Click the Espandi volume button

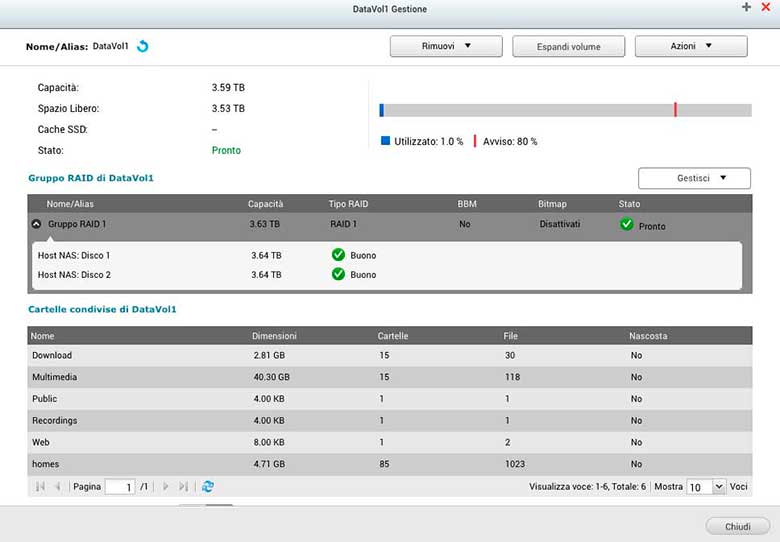point(568,46)
